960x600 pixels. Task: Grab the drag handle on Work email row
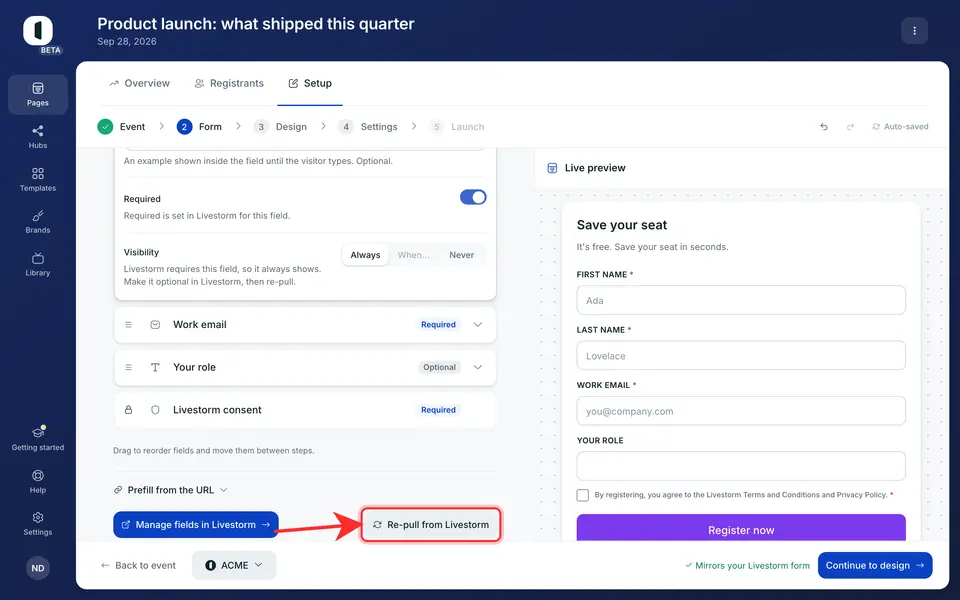pos(129,324)
